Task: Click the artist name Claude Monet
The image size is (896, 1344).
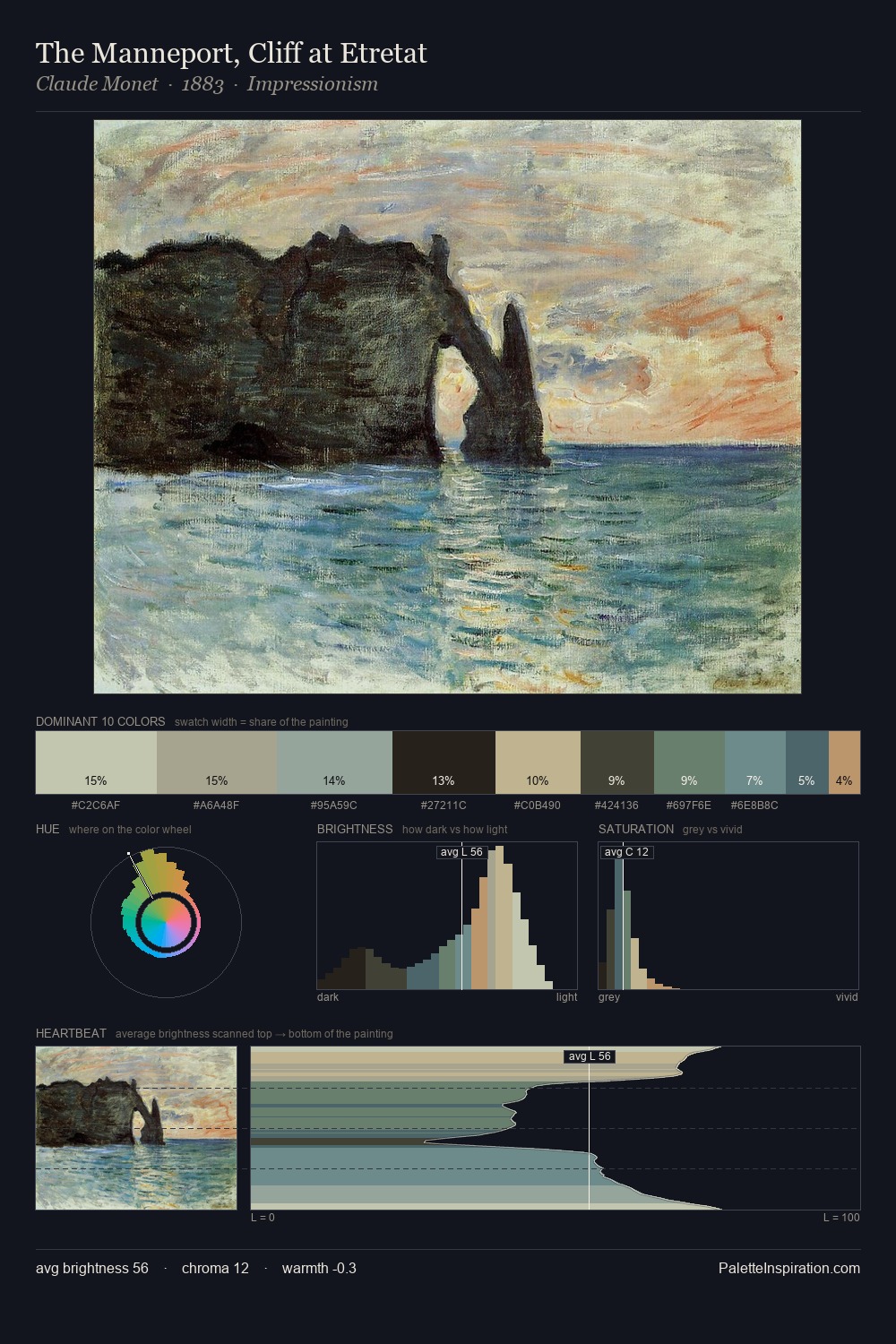Action: tap(97, 84)
